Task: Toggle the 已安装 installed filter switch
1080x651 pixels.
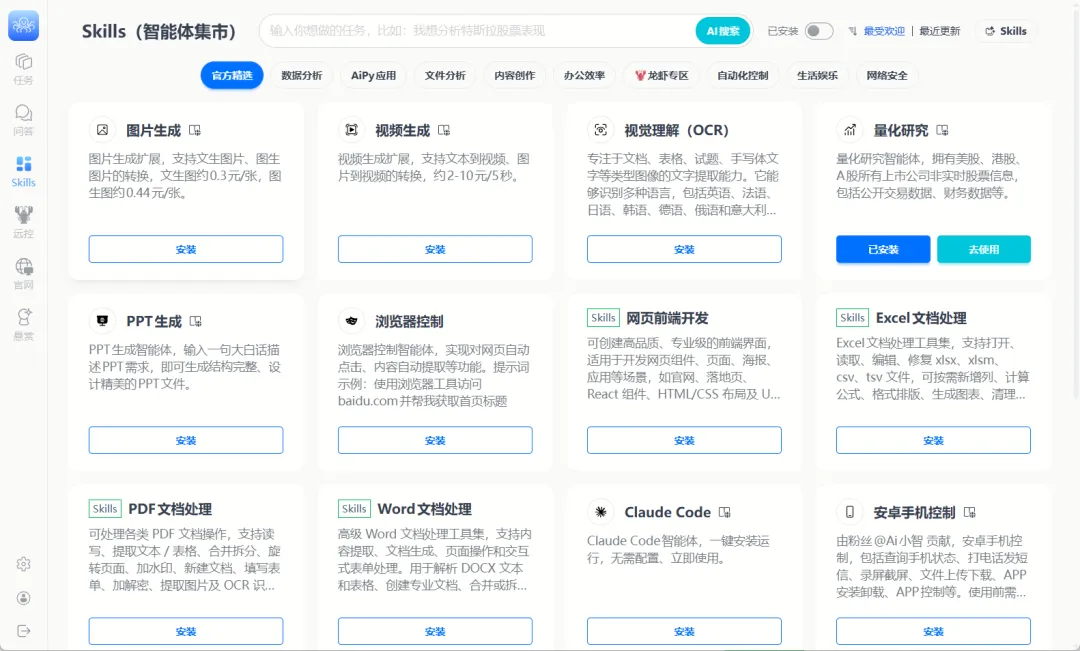Action: 819,31
